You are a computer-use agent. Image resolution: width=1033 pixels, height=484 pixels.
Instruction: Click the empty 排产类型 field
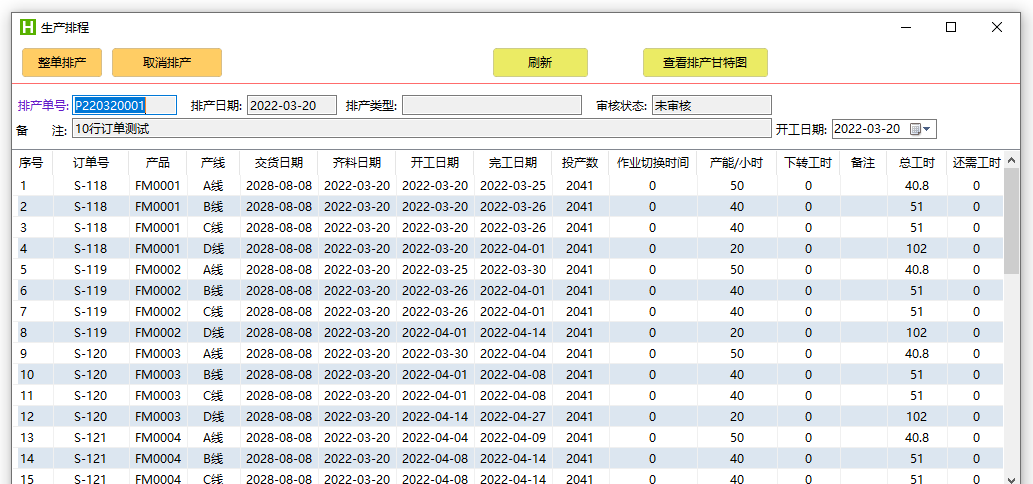tap(492, 105)
